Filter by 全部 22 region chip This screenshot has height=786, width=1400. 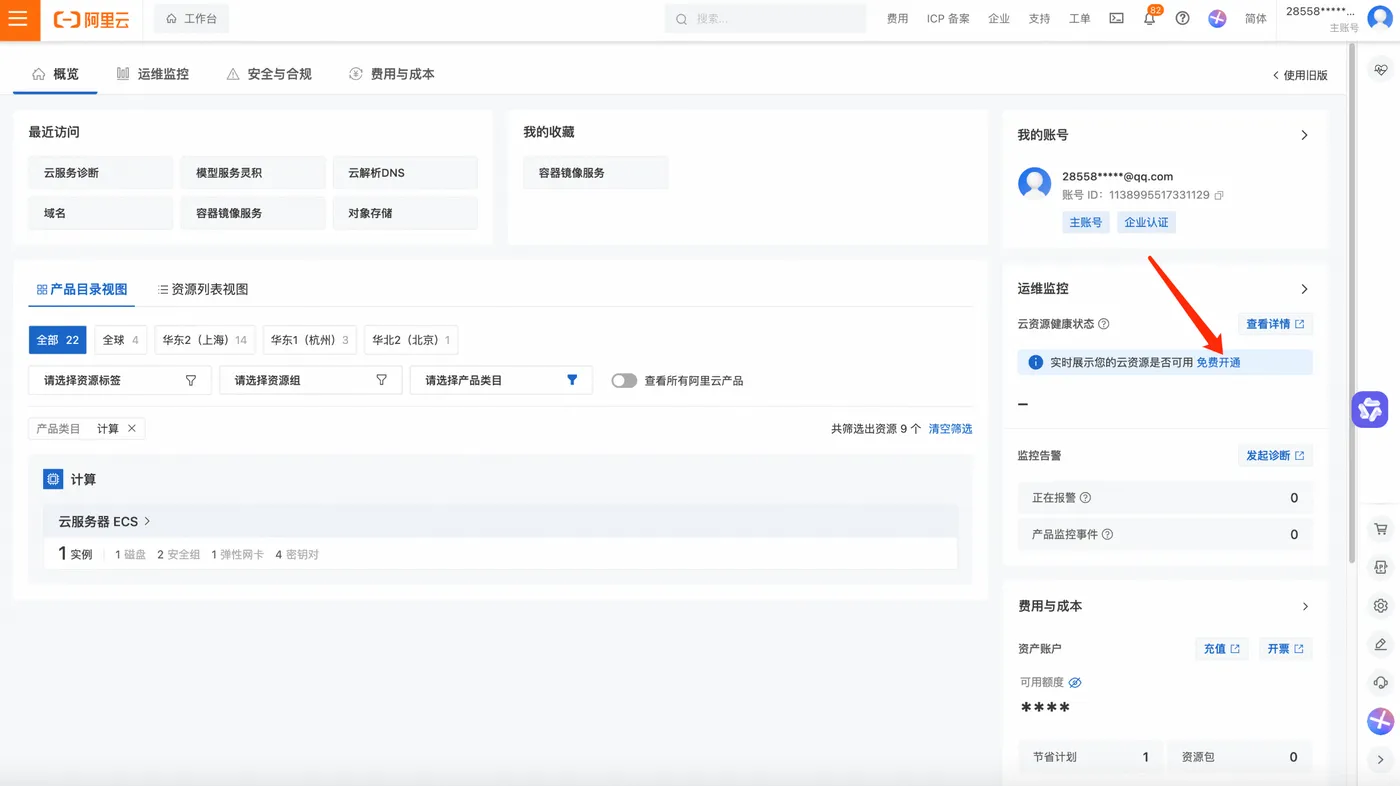pos(58,340)
